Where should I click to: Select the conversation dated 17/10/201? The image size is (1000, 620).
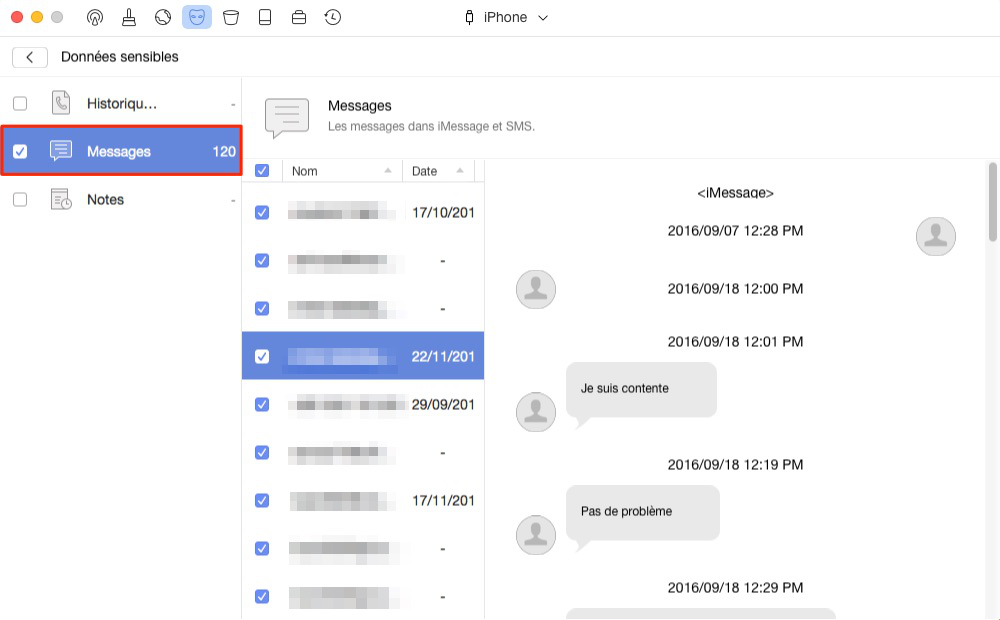click(363, 212)
